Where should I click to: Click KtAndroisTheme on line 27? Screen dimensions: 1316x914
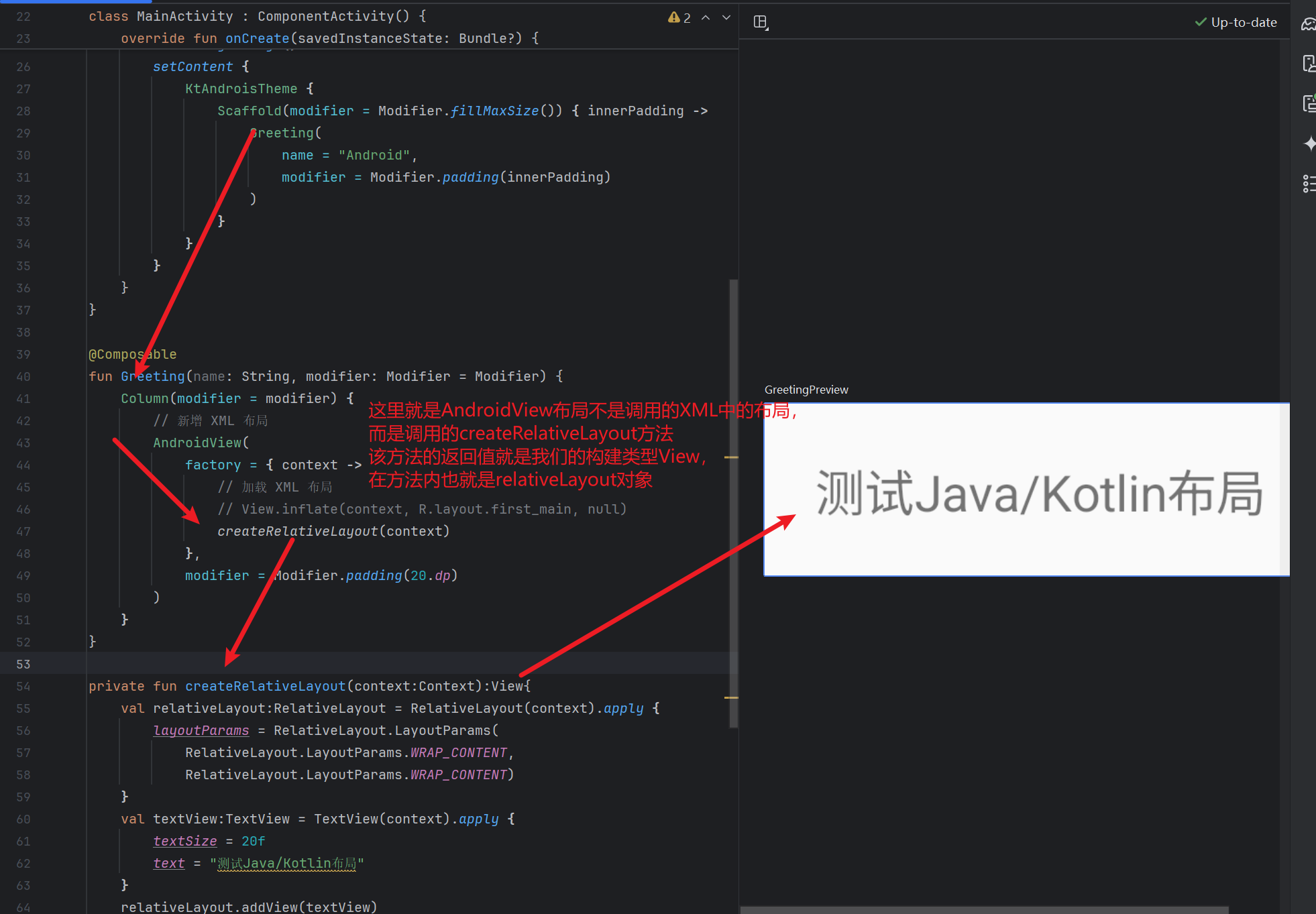(x=241, y=89)
